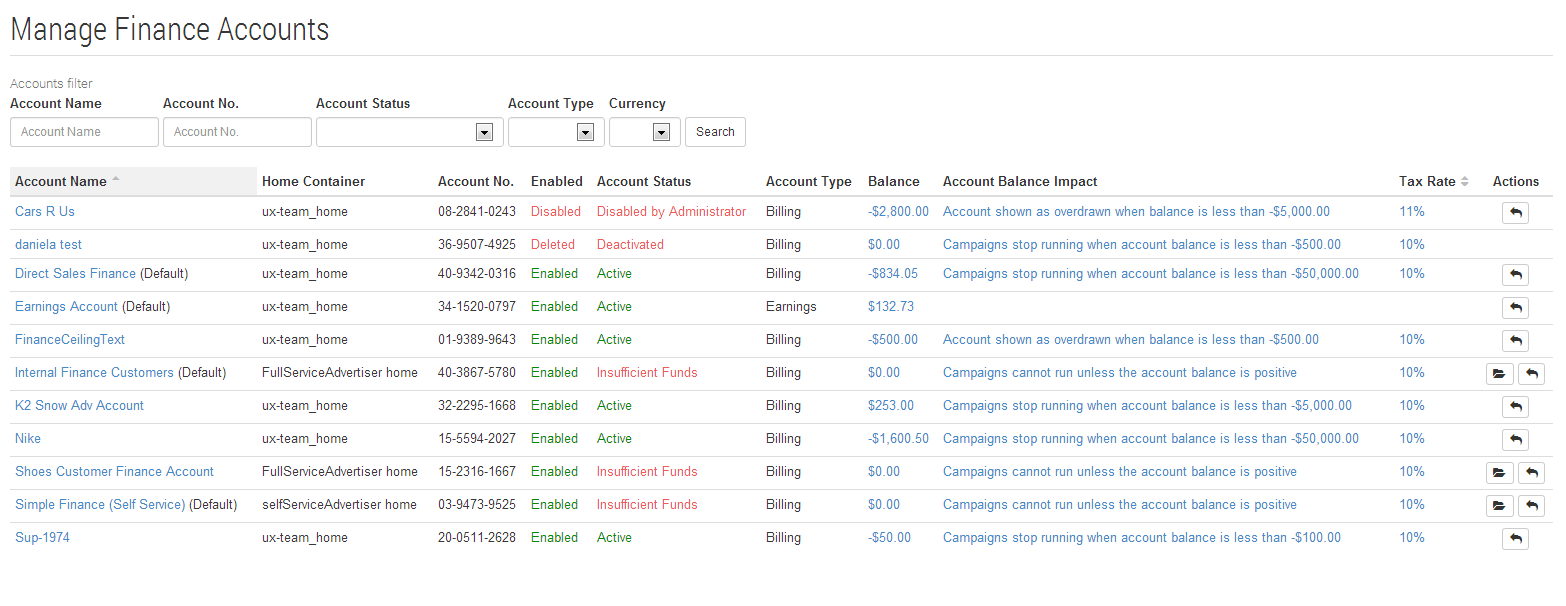Click the Account Balance Impact column header
1566x606 pixels.
1020,182
